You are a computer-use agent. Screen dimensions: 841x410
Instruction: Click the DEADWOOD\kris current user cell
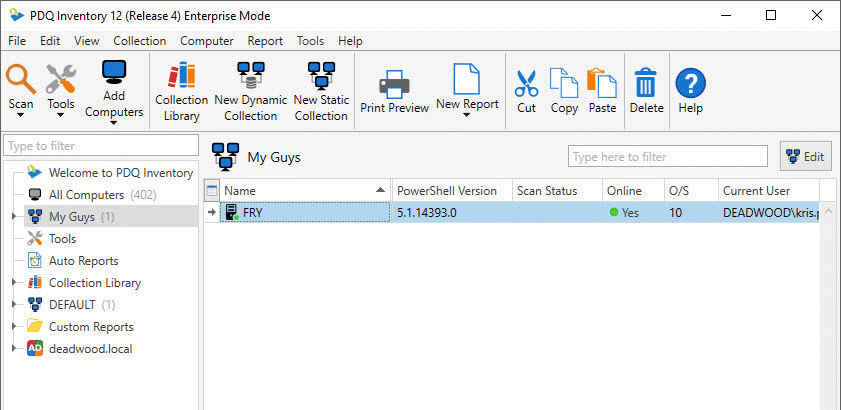coord(769,213)
